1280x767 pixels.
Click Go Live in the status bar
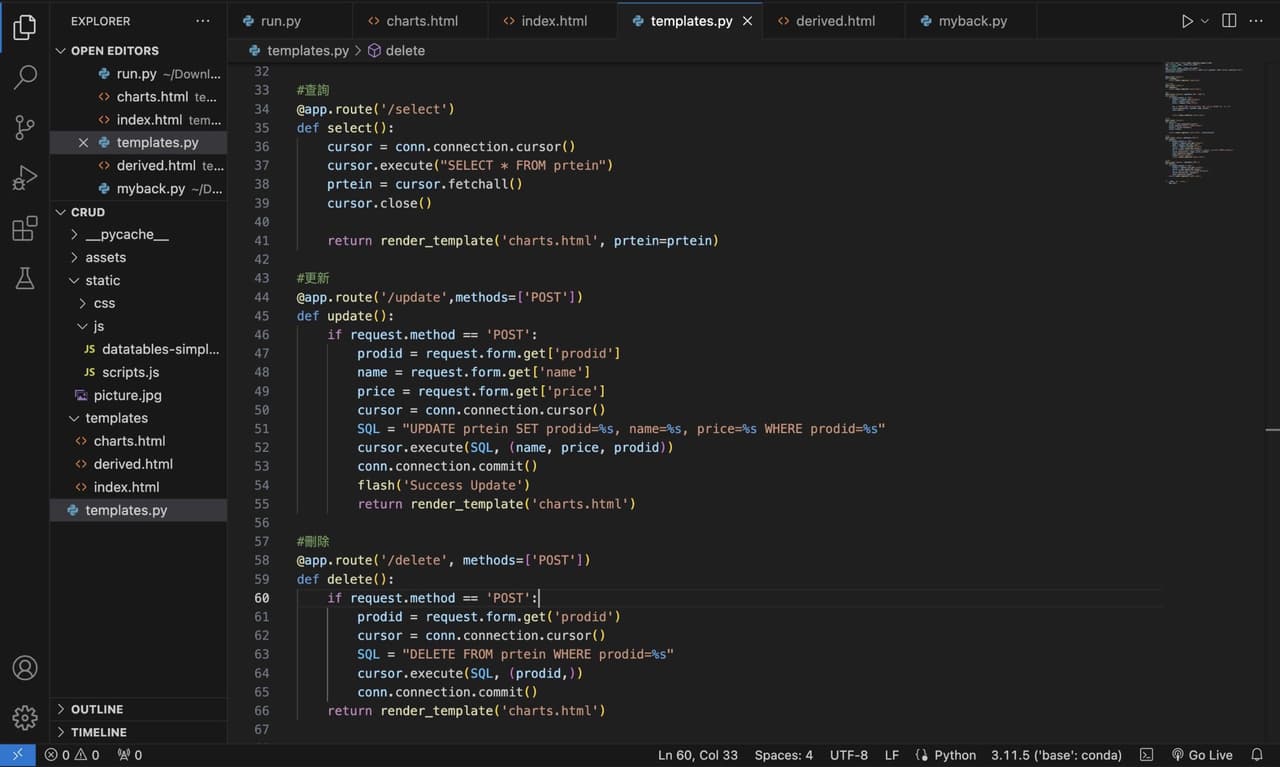pos(1203,755)
